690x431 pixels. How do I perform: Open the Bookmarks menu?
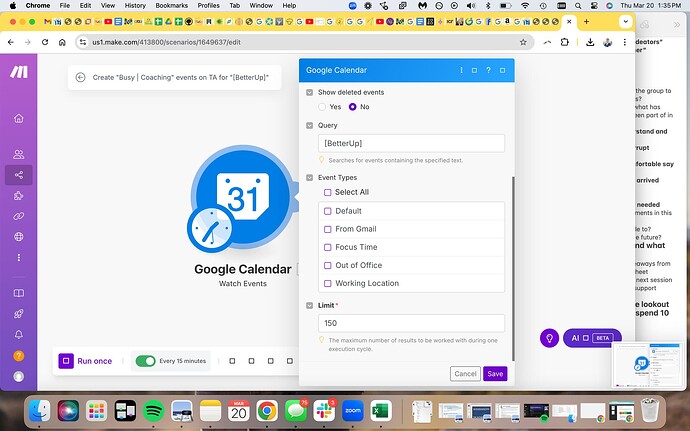[172, 6]
